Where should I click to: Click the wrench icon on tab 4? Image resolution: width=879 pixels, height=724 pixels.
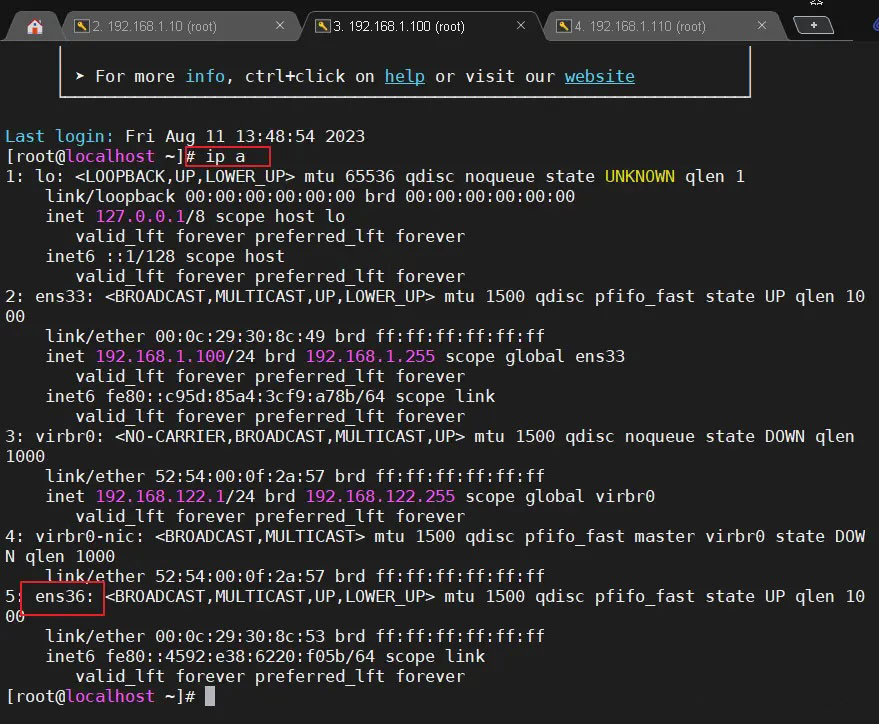click(564, 26)
